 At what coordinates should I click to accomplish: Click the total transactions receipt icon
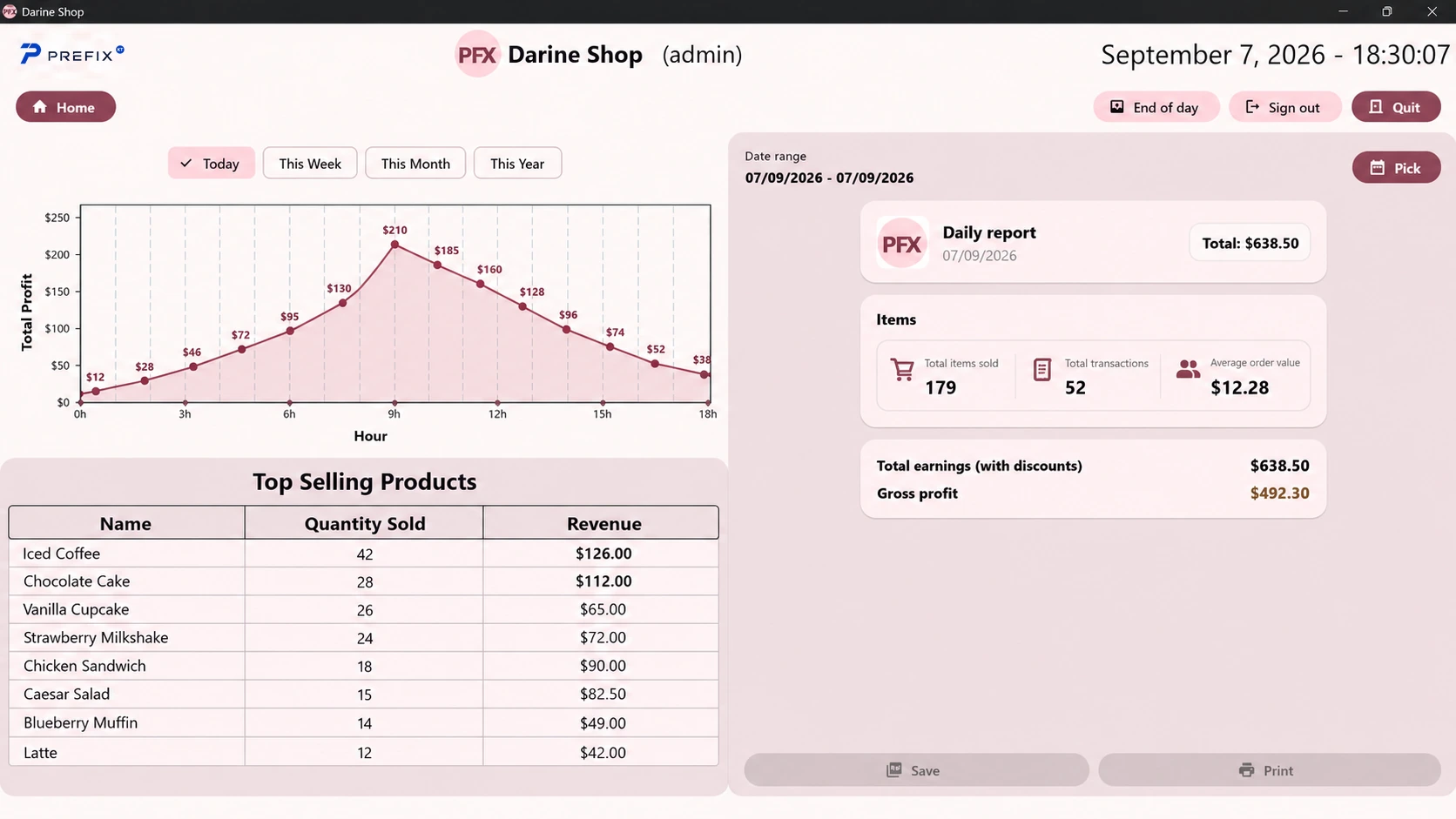click(x=1041, y=370)
